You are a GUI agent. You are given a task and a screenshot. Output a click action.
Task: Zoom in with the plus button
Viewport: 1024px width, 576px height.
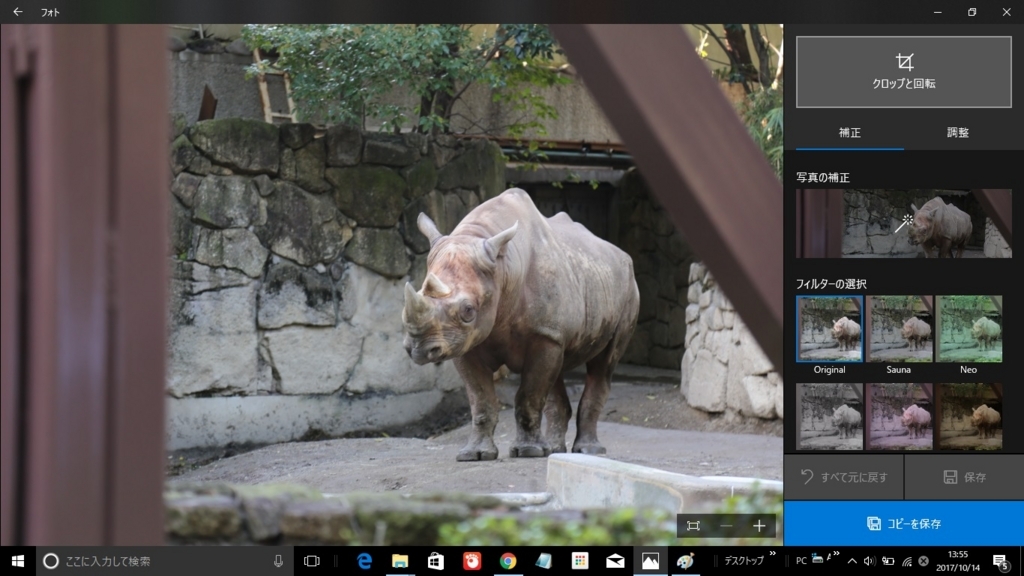759,526
